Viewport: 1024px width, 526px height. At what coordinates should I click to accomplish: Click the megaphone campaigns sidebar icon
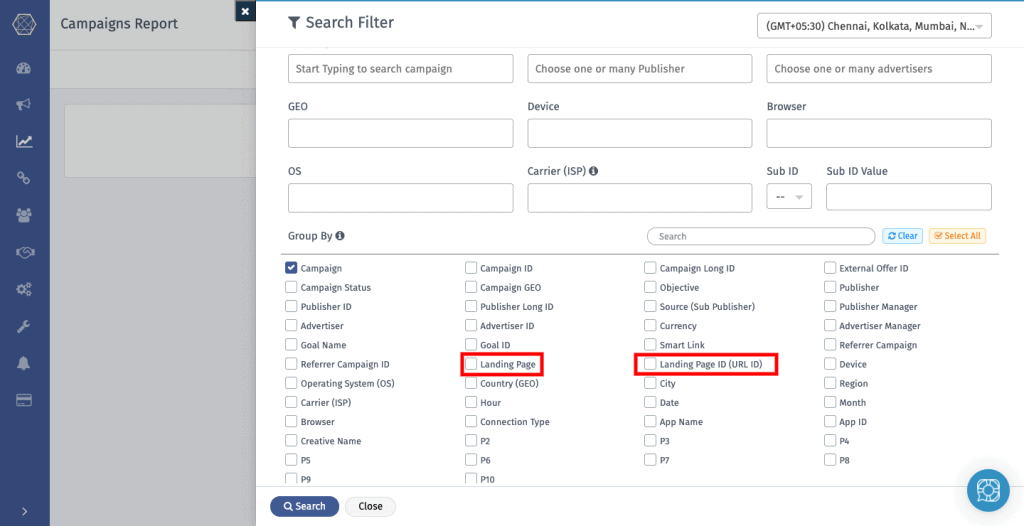(24, 105)
